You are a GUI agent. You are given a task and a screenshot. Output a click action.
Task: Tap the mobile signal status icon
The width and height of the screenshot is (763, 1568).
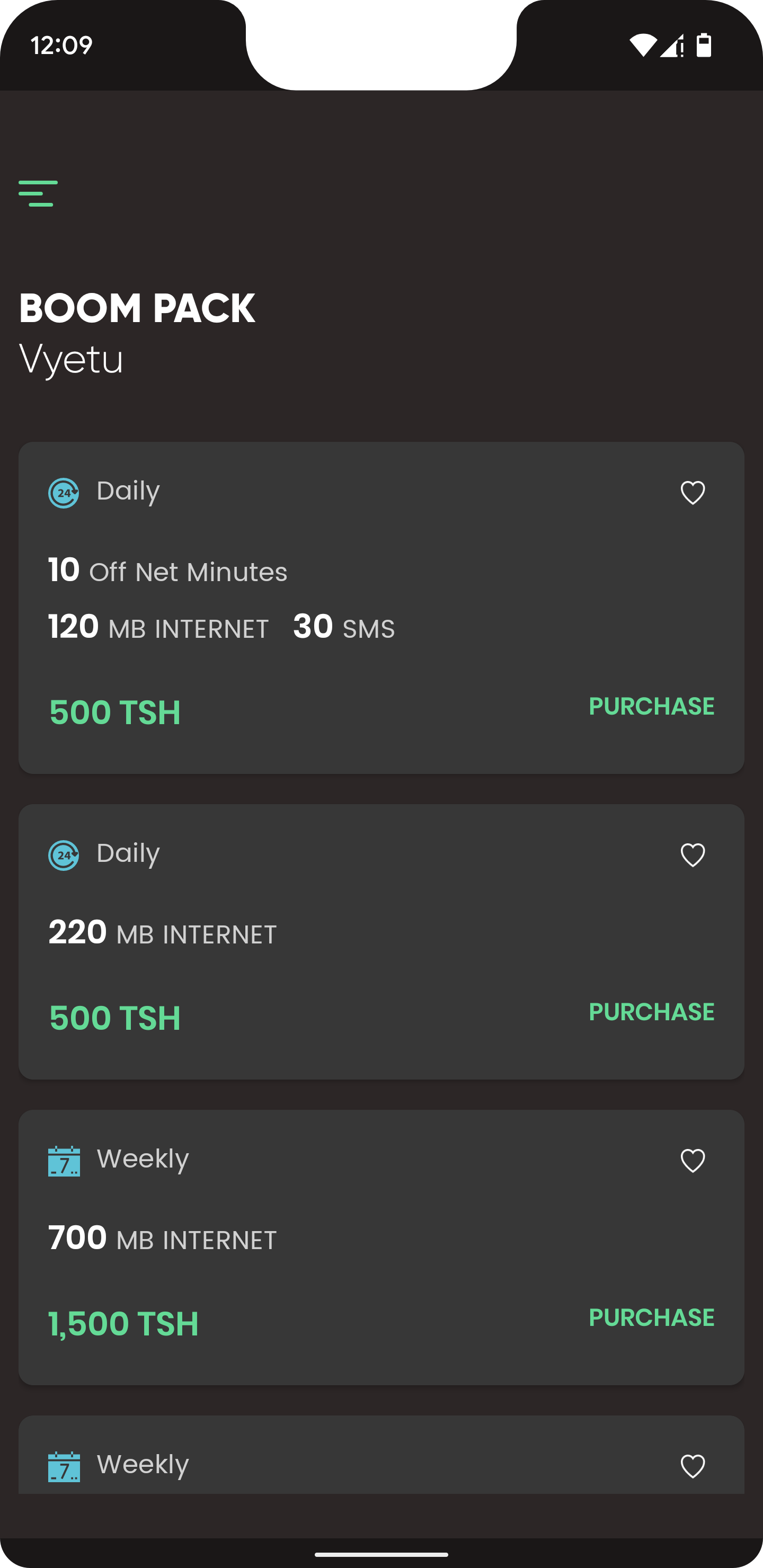[672, 45]
